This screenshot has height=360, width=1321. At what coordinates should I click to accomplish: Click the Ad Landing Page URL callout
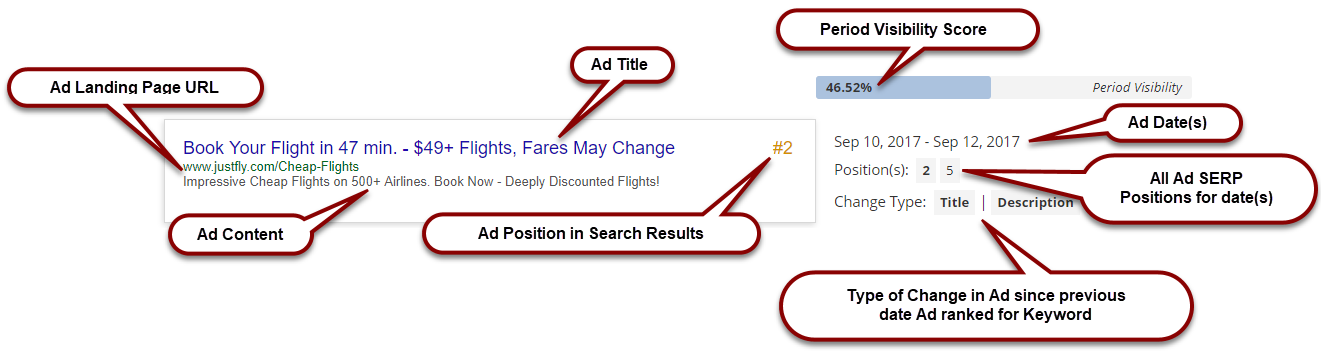coord(134,88)
